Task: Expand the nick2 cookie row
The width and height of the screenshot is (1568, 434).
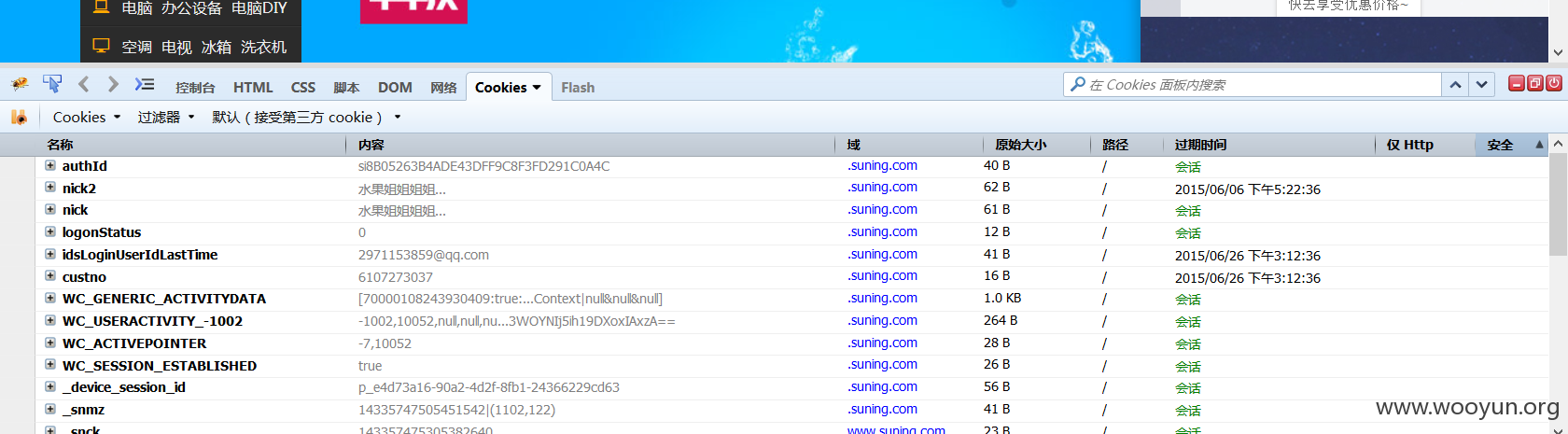Action: tap(50, 187)
